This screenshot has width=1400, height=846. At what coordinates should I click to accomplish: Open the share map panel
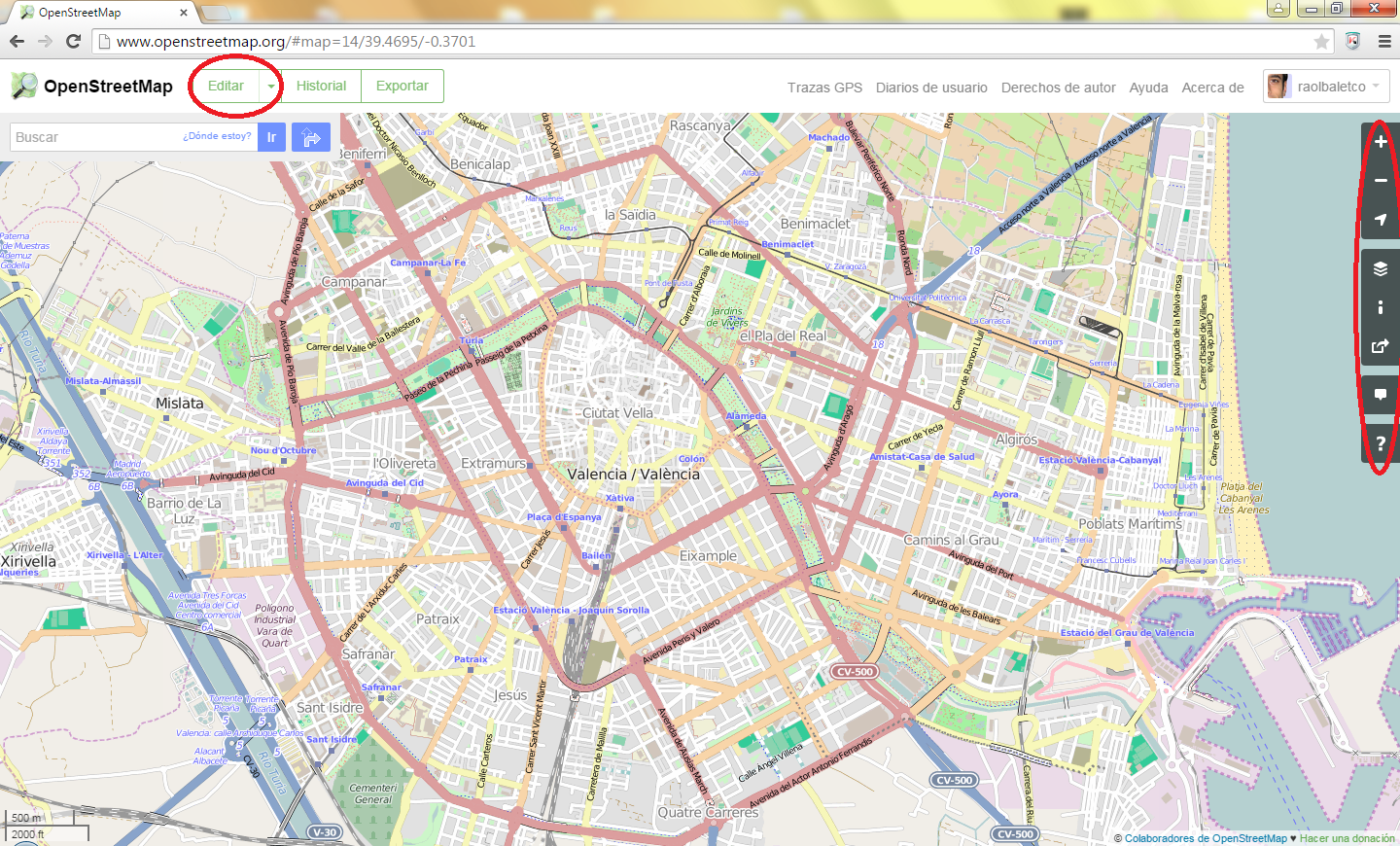[x=1381, y=346]
